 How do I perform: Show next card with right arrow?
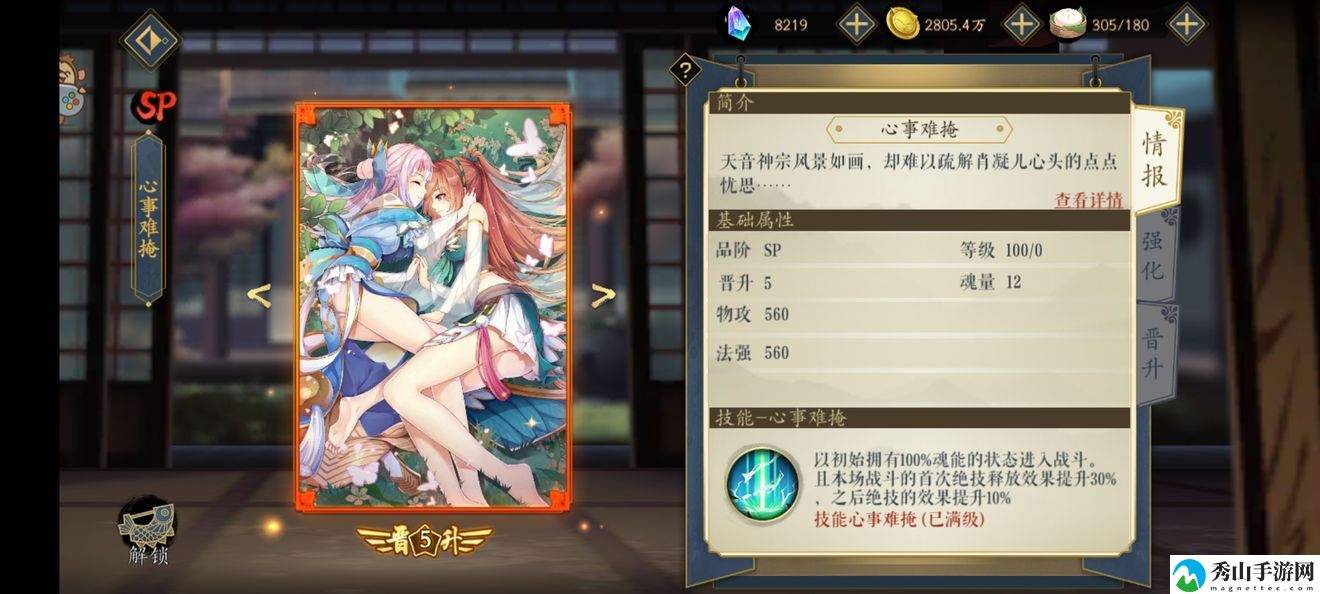point(602,295)
